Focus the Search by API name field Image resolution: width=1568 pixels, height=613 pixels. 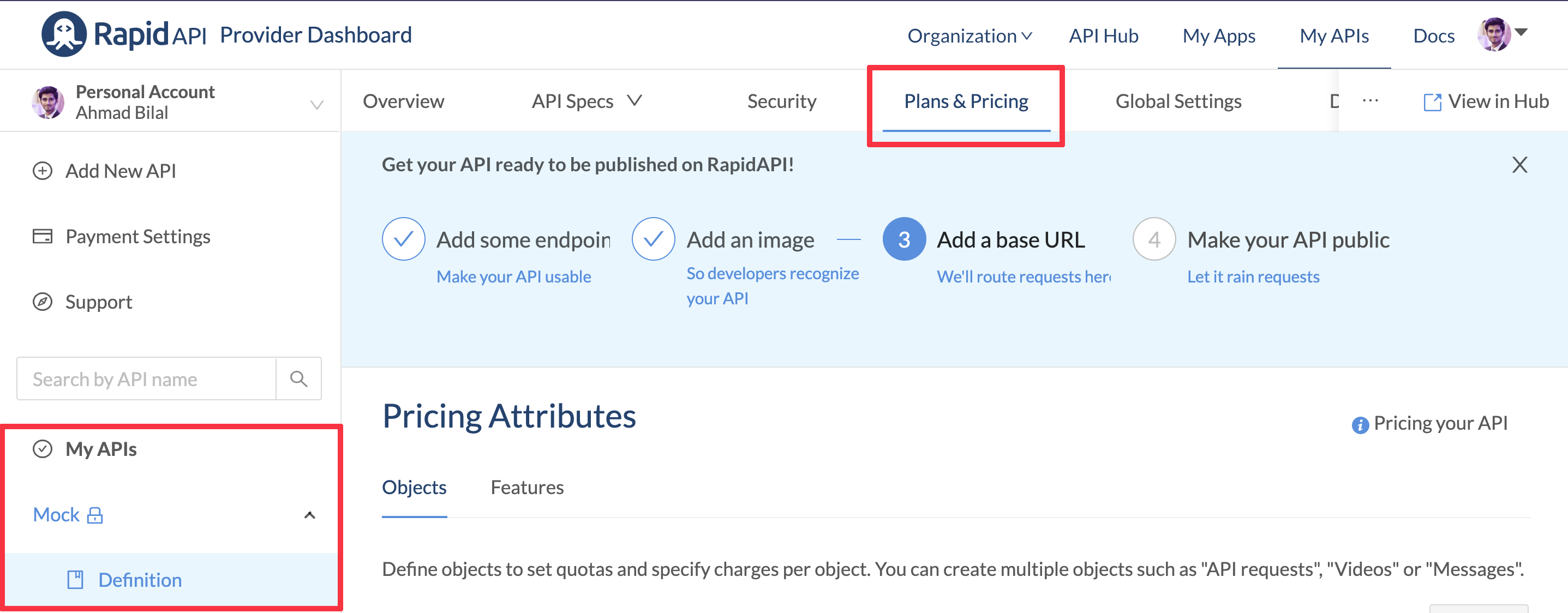[x=146, y=378]
